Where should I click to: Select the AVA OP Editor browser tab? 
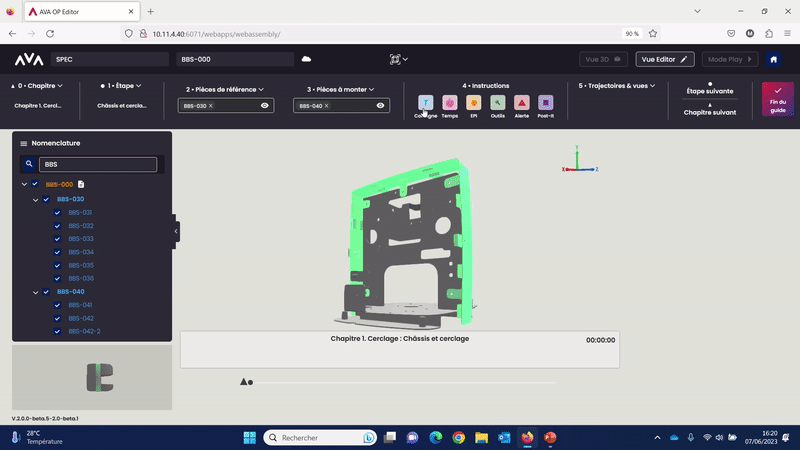(x=81, y=11)
